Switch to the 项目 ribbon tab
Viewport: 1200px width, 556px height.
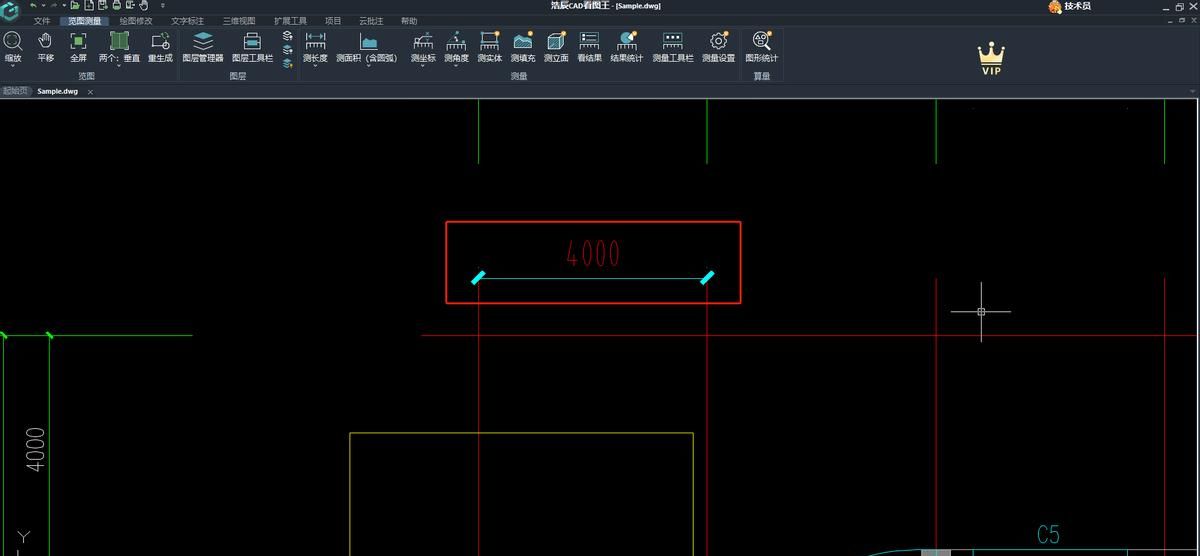(333, 21)
